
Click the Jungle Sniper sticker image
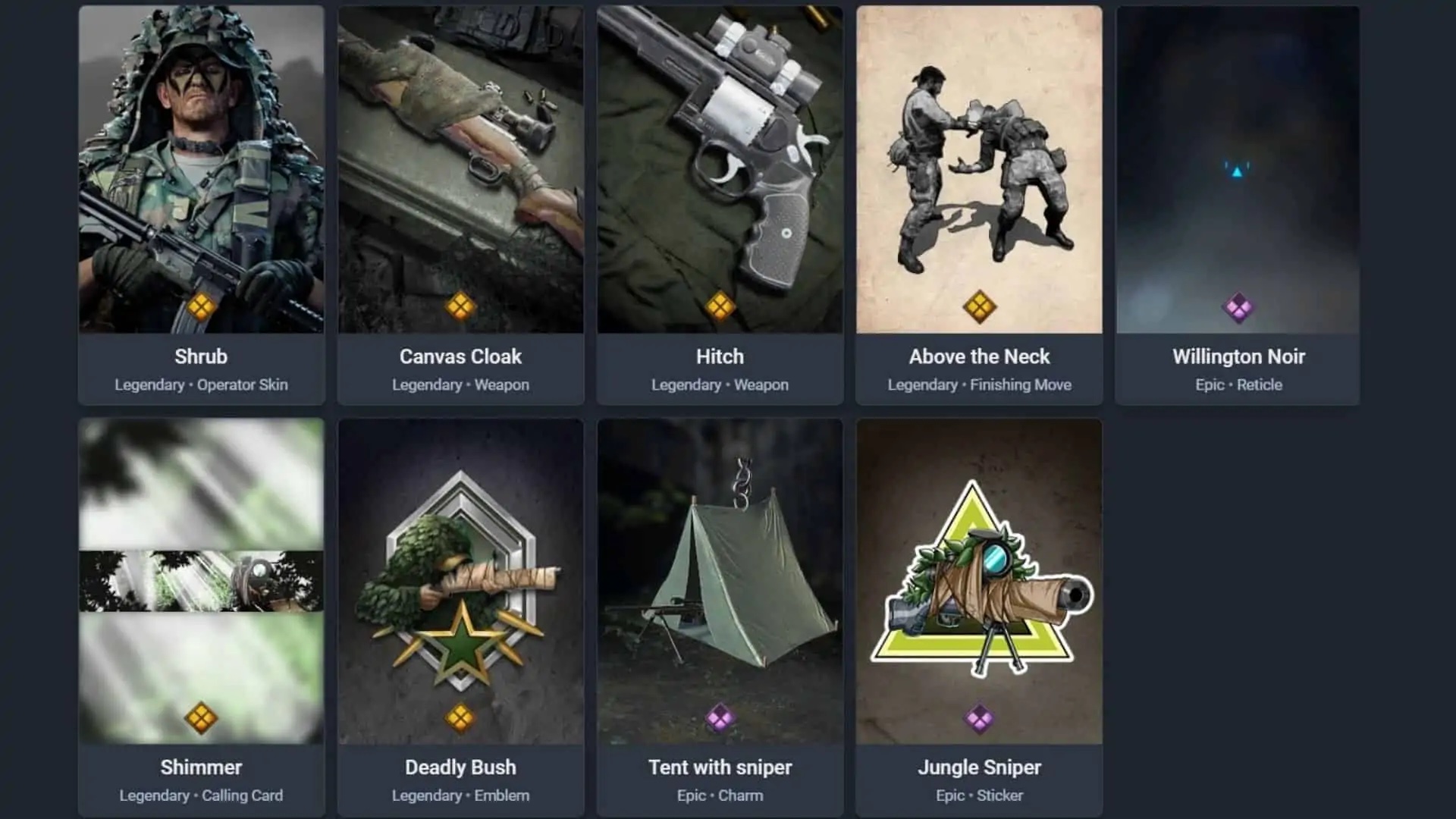(x=979, y=581)
